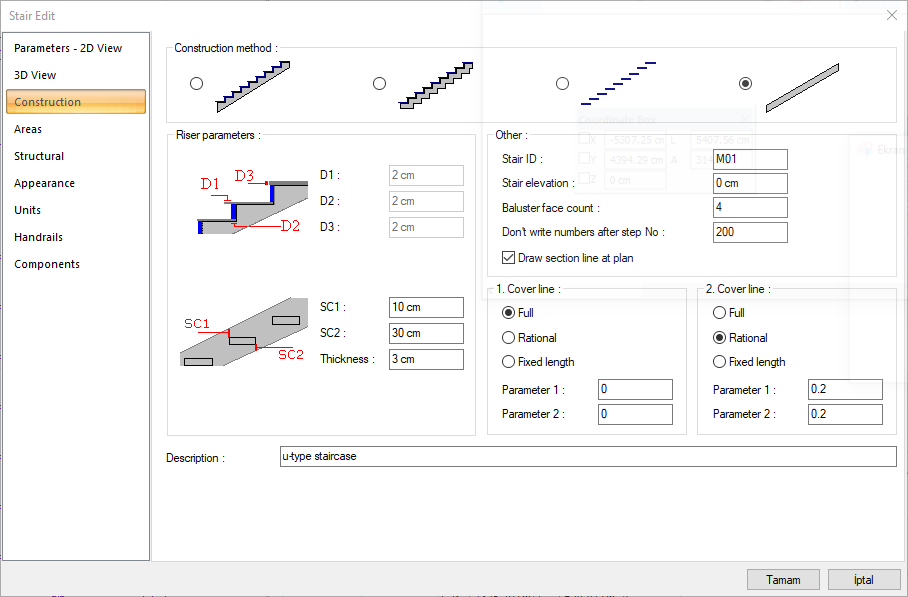The image size is (908, 597).
Task: Go to the Structural tab
Action: 39,156
